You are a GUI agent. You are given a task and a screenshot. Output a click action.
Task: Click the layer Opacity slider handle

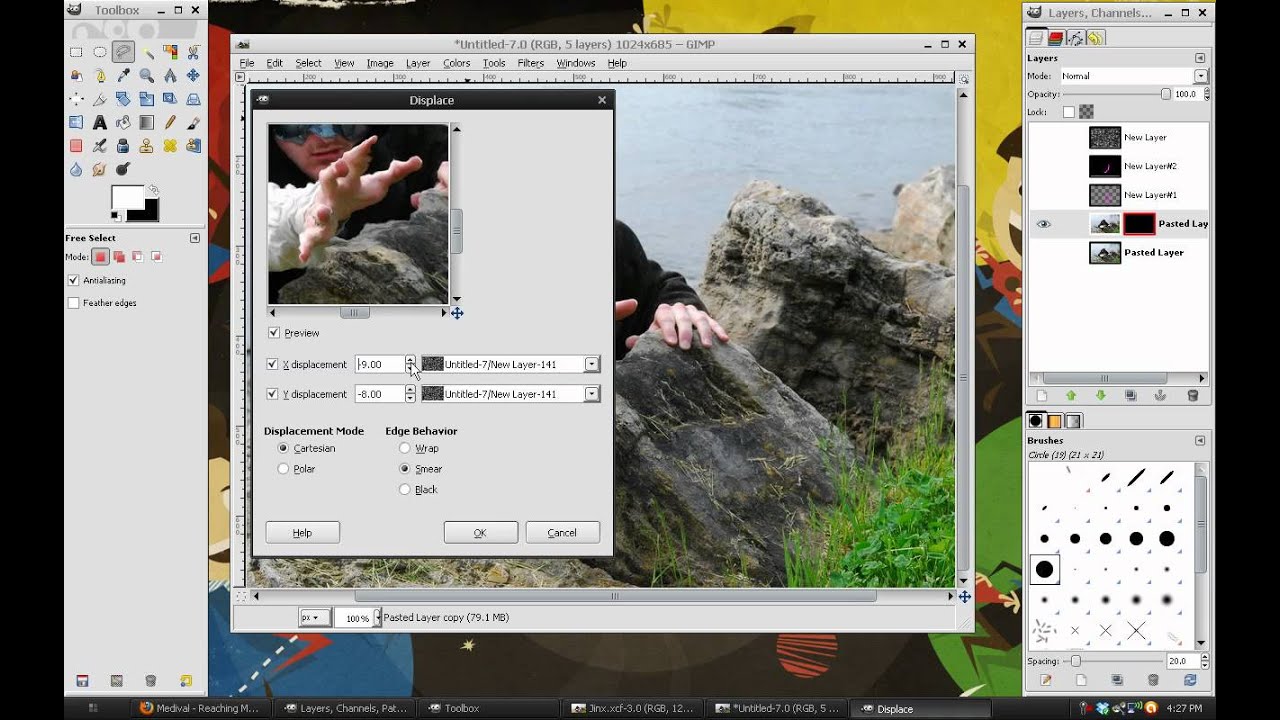pyautogui.click(x=1165, y=94)
